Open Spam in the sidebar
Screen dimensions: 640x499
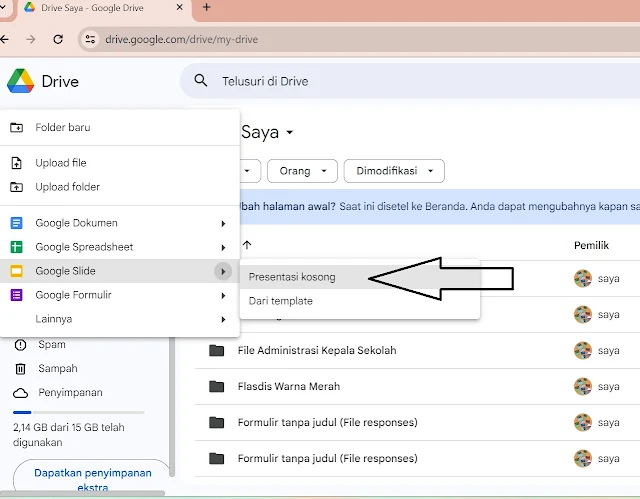(52, 344)
